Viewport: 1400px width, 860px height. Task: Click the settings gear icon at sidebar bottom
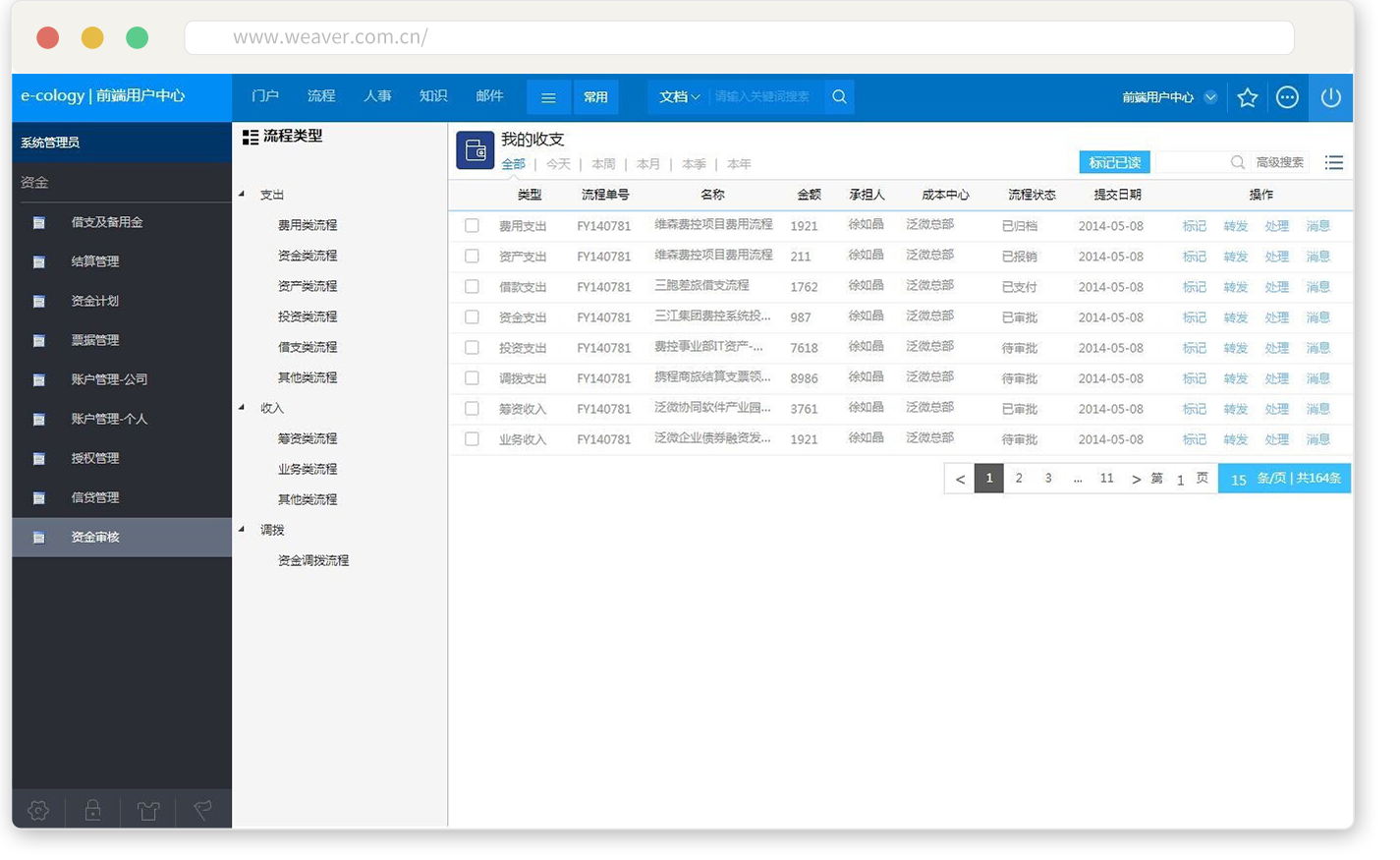pyautogui.click(x=38, y=810)
